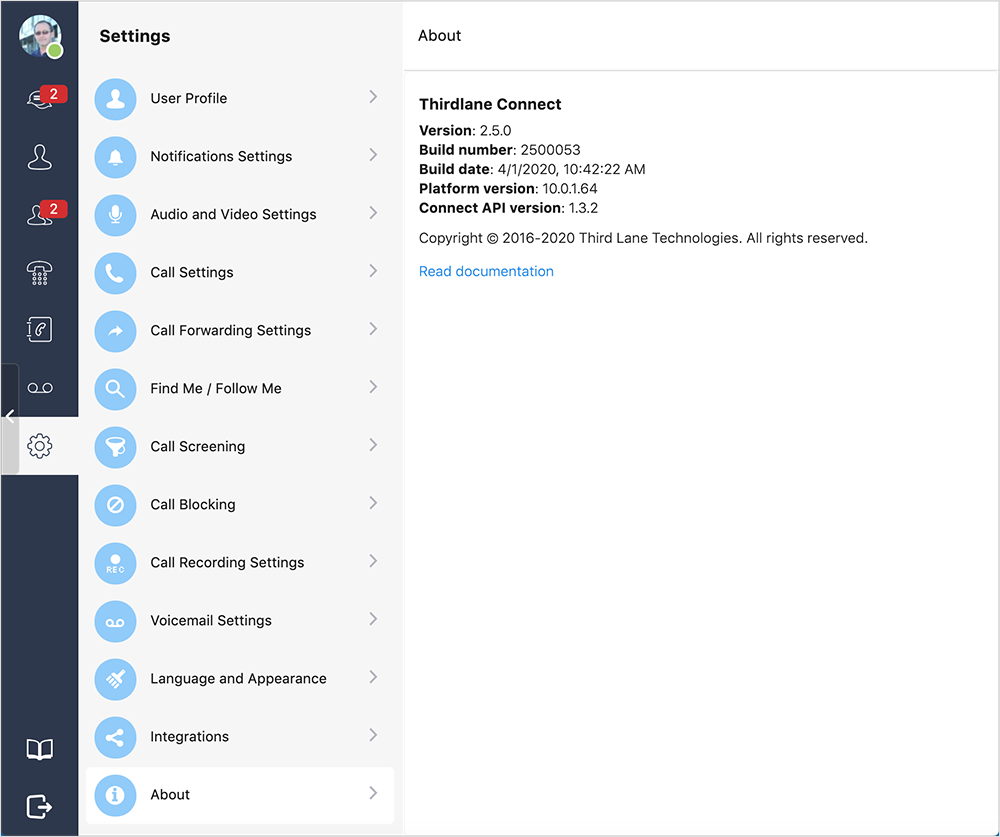Click the user avatar profile picture
Viewport: 1000px width, 837px height.
(40, 36)
